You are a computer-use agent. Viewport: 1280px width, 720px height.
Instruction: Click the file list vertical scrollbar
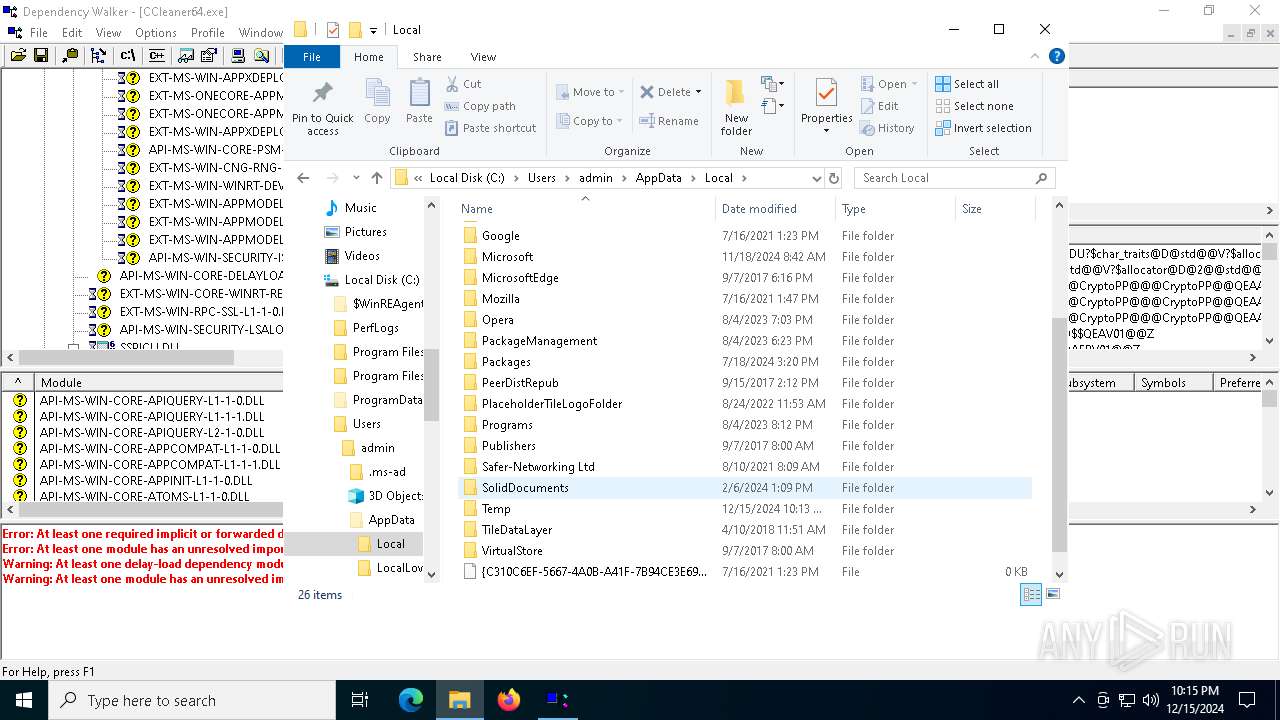click(x=1060, y=433)
